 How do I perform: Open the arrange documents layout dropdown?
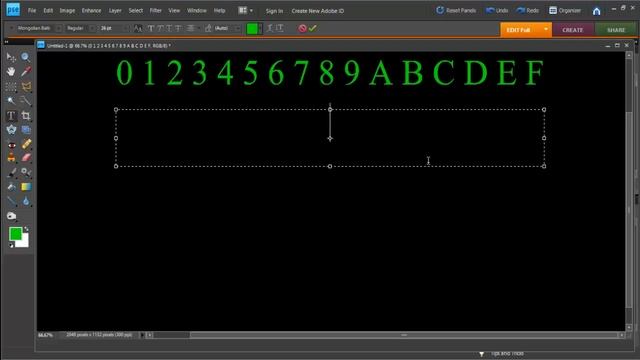coord(245,10)
